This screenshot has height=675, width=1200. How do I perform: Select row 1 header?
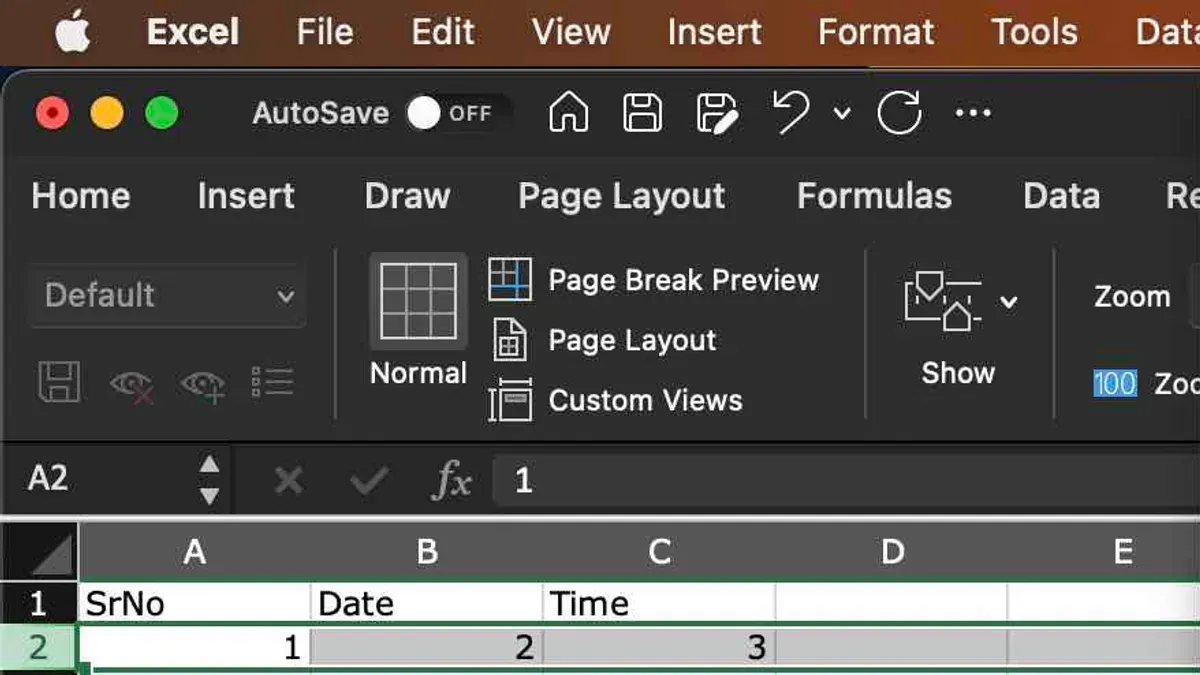(38, 603)
